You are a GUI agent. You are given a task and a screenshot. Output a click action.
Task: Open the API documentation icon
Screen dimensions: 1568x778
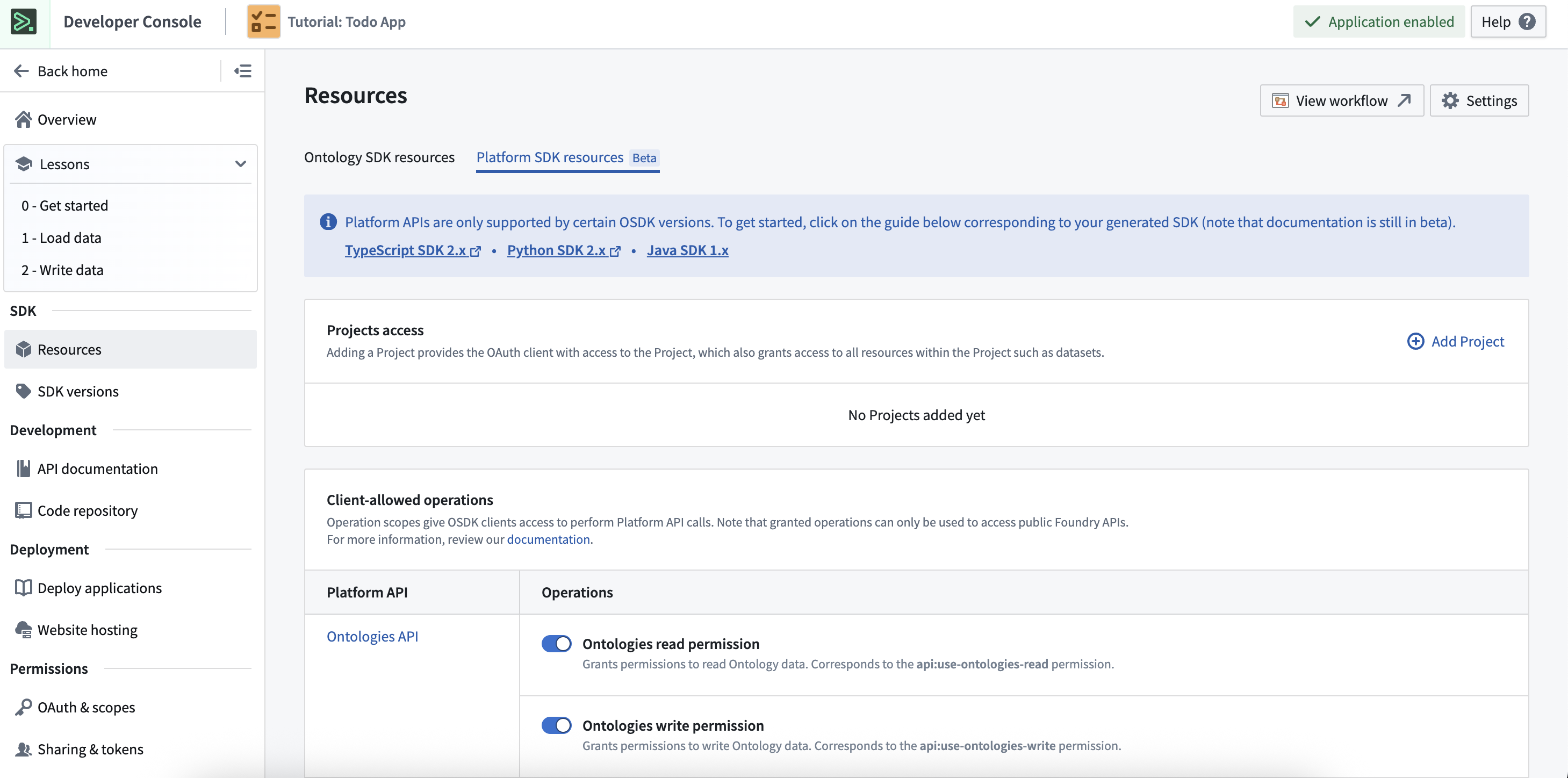tap(23, 468)
